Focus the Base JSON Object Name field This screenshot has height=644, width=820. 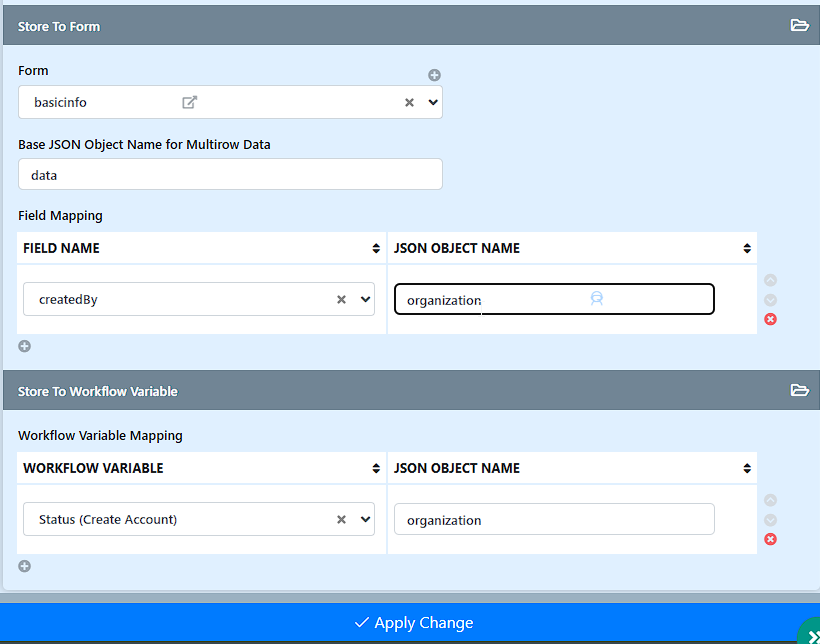tap(230, 174)
